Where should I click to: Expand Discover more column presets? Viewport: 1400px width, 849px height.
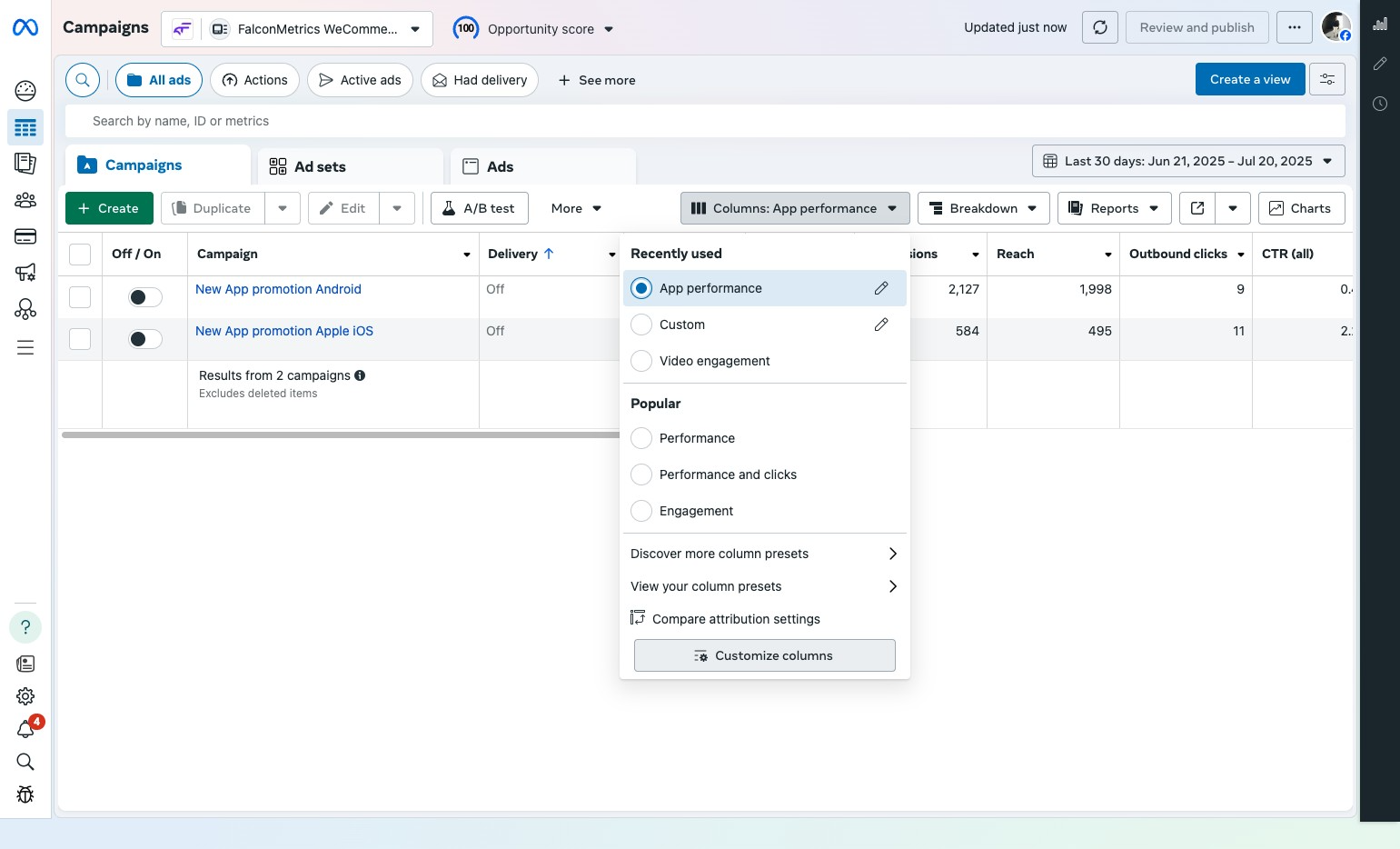click(x=764, y=554)
